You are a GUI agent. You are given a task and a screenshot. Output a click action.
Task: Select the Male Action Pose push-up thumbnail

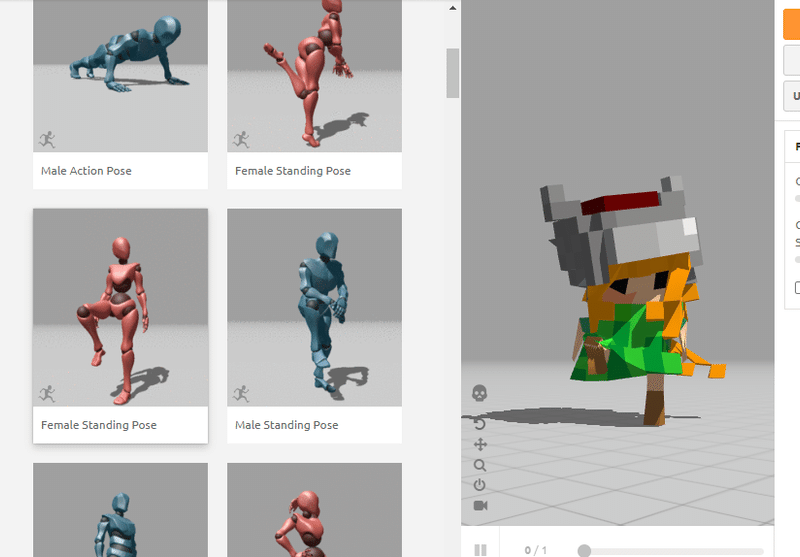coord(120,75)
